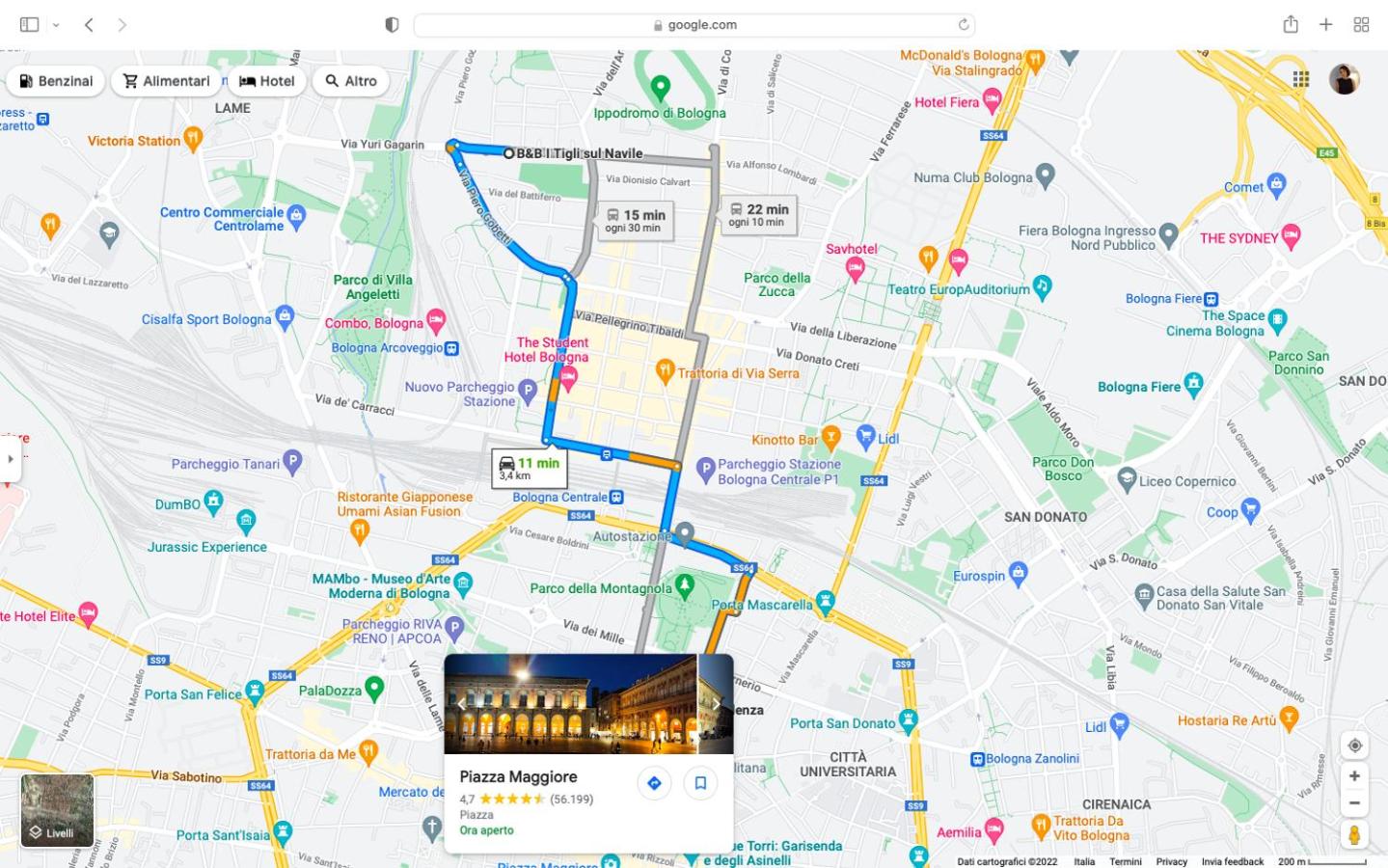Toggle the Safari sidebar
The height and width of the screenshot is (868, 1388).
click(30, 25)
